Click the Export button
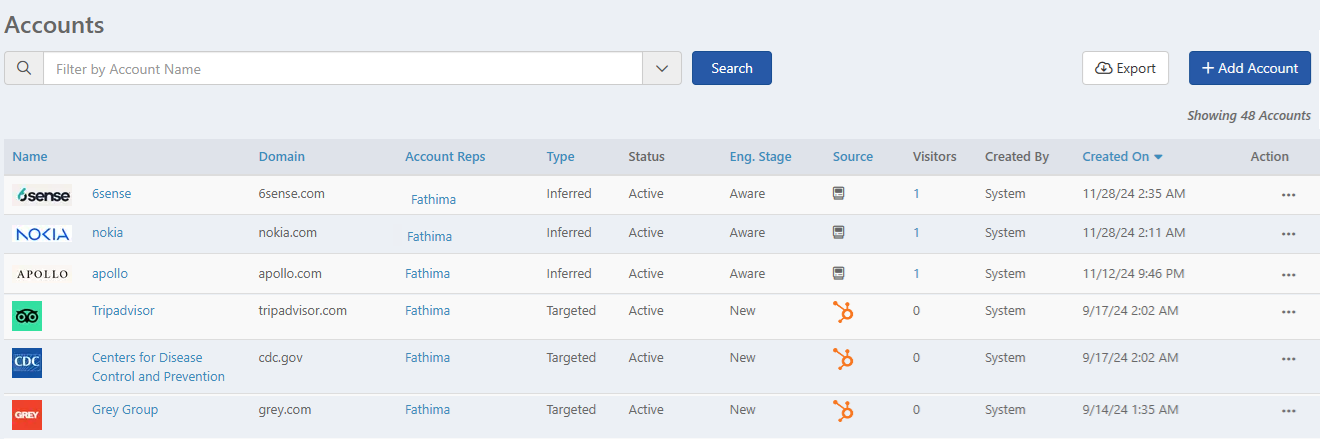 tap(1125, 68)
